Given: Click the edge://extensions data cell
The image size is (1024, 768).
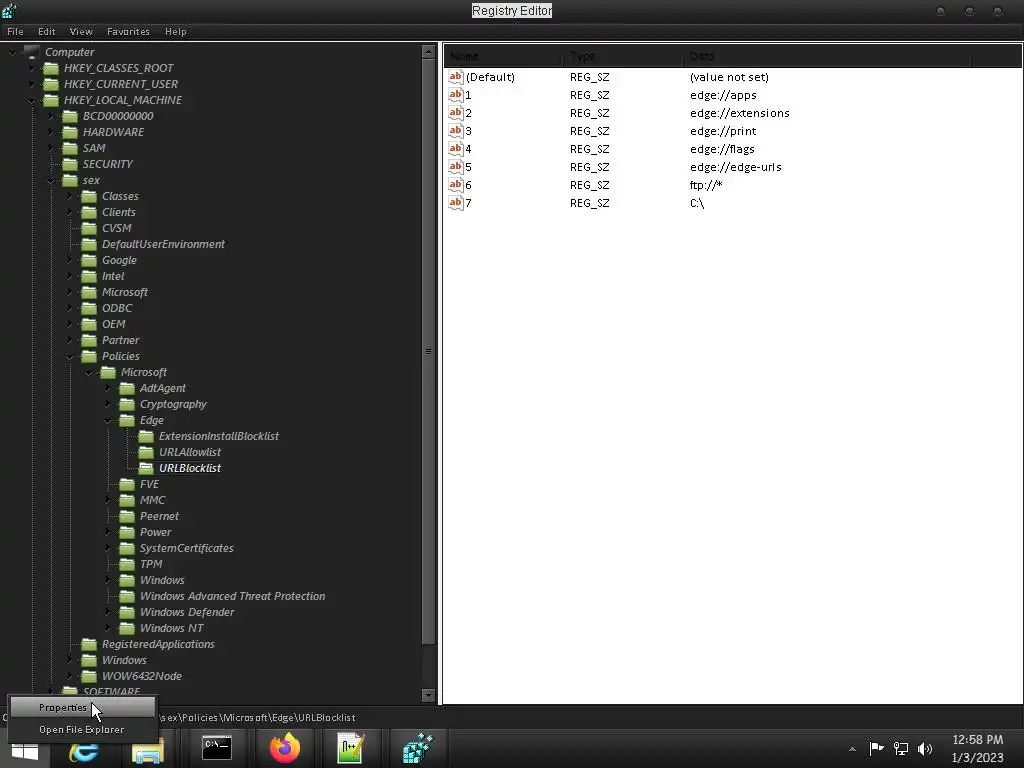Looking at the screenshot, I should [x=739, y=113].
